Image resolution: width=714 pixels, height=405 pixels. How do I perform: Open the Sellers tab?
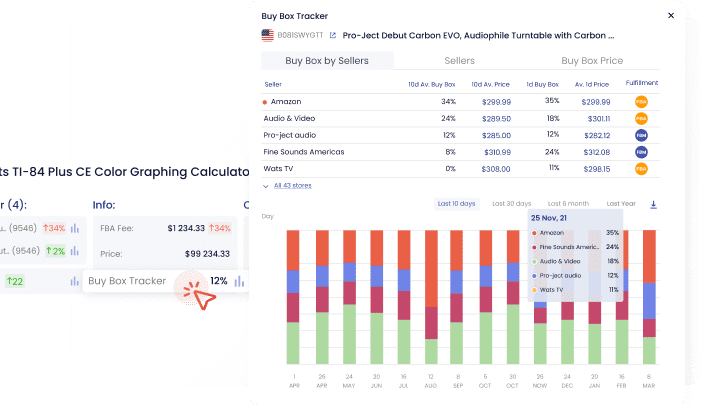click(x=459, y=61)
